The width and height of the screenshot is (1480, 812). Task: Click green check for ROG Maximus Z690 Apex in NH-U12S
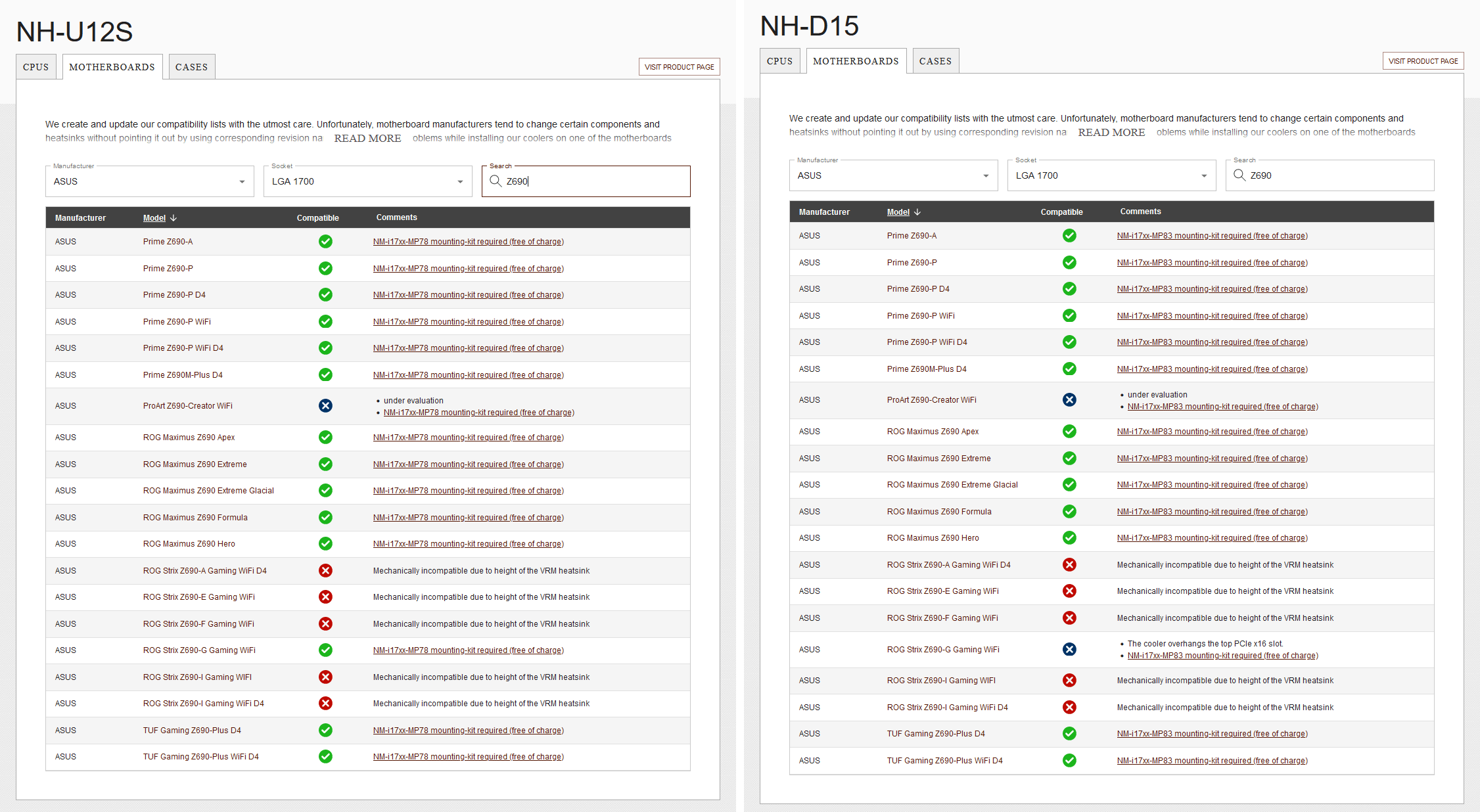(x=325, y=438)
